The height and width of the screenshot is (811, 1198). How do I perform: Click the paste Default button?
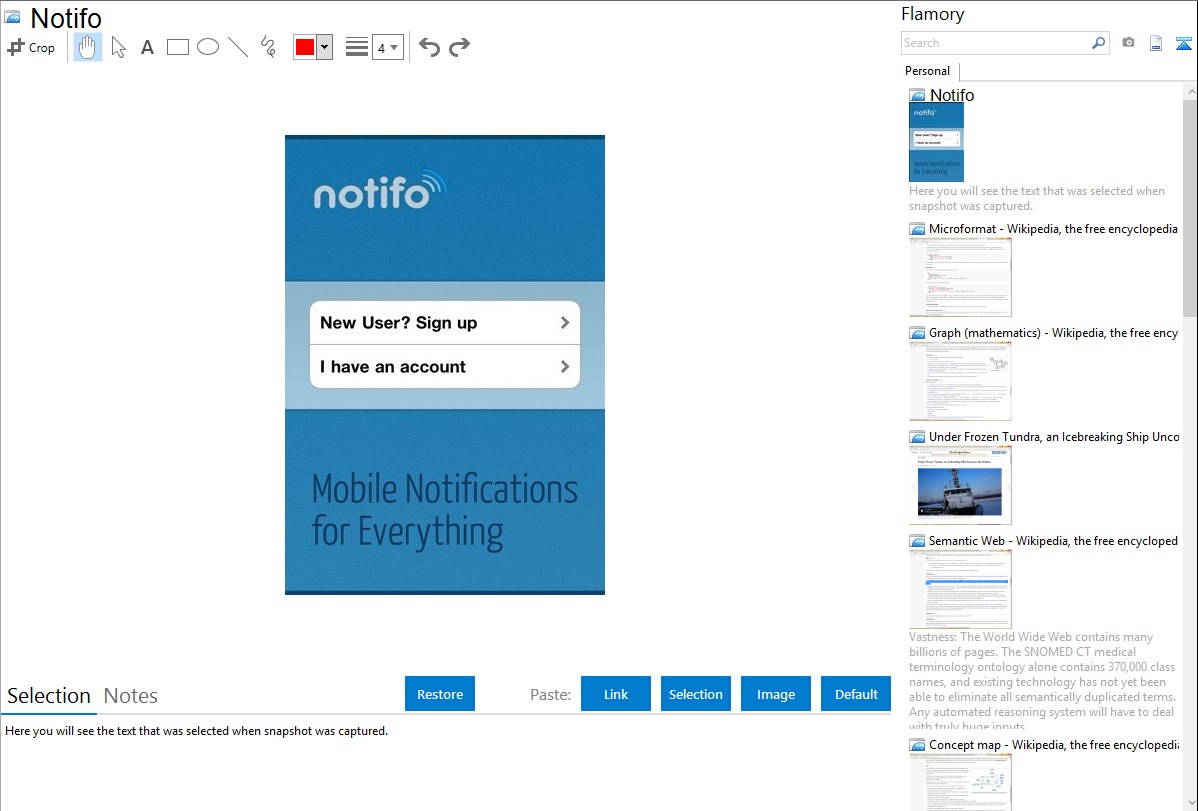856,694
